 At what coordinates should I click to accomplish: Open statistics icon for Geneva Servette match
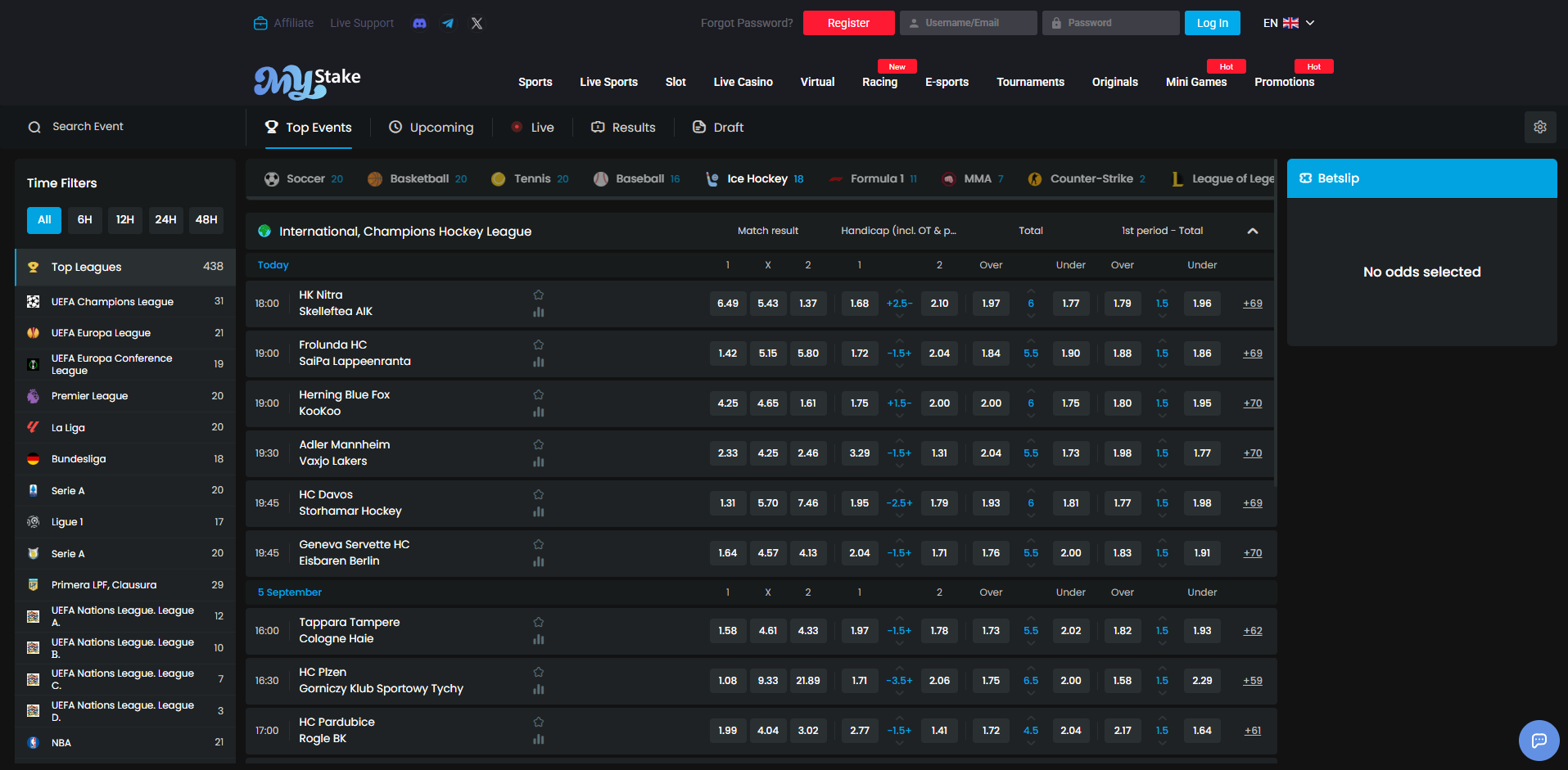tap(538, 561)
